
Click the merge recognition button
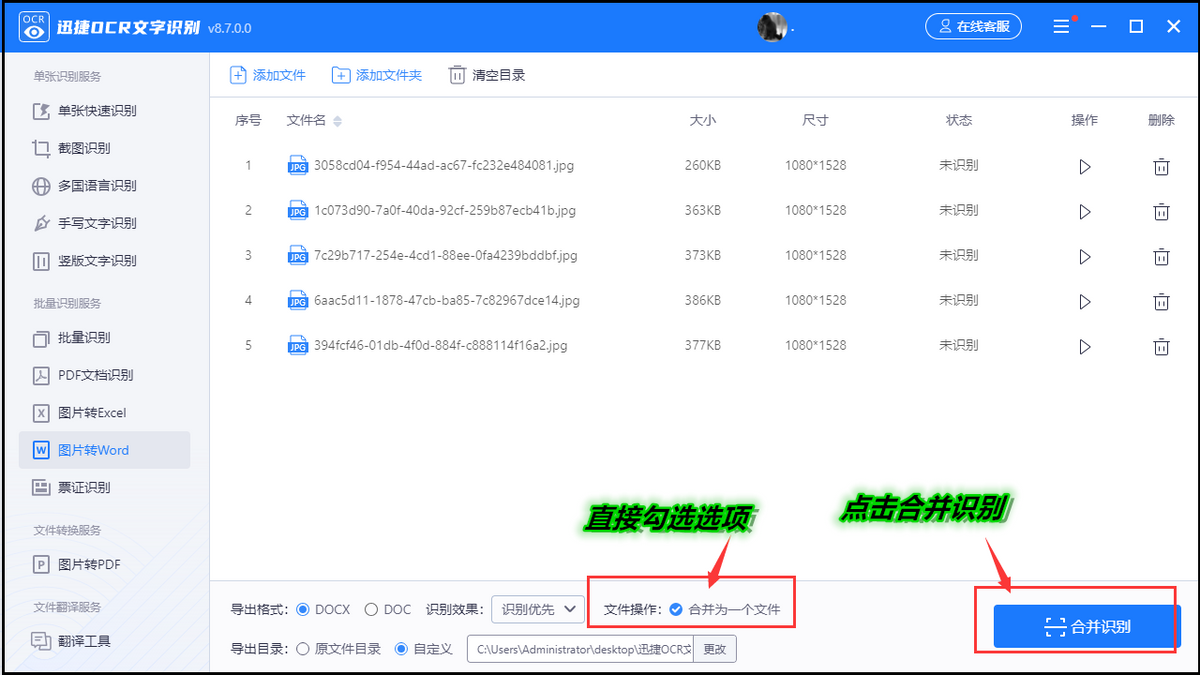(1087, 627)
